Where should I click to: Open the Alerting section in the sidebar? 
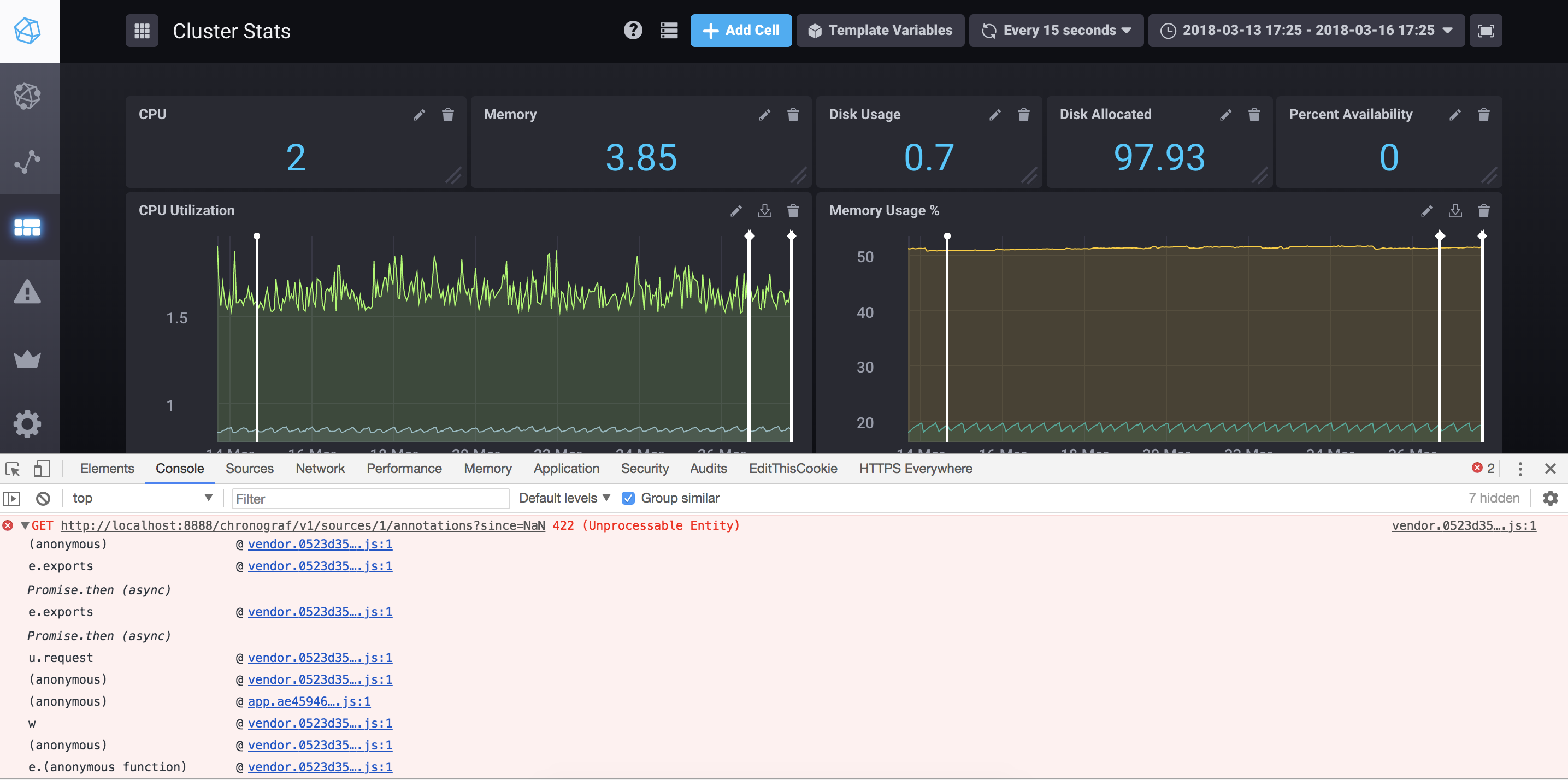tap(28, 292)
